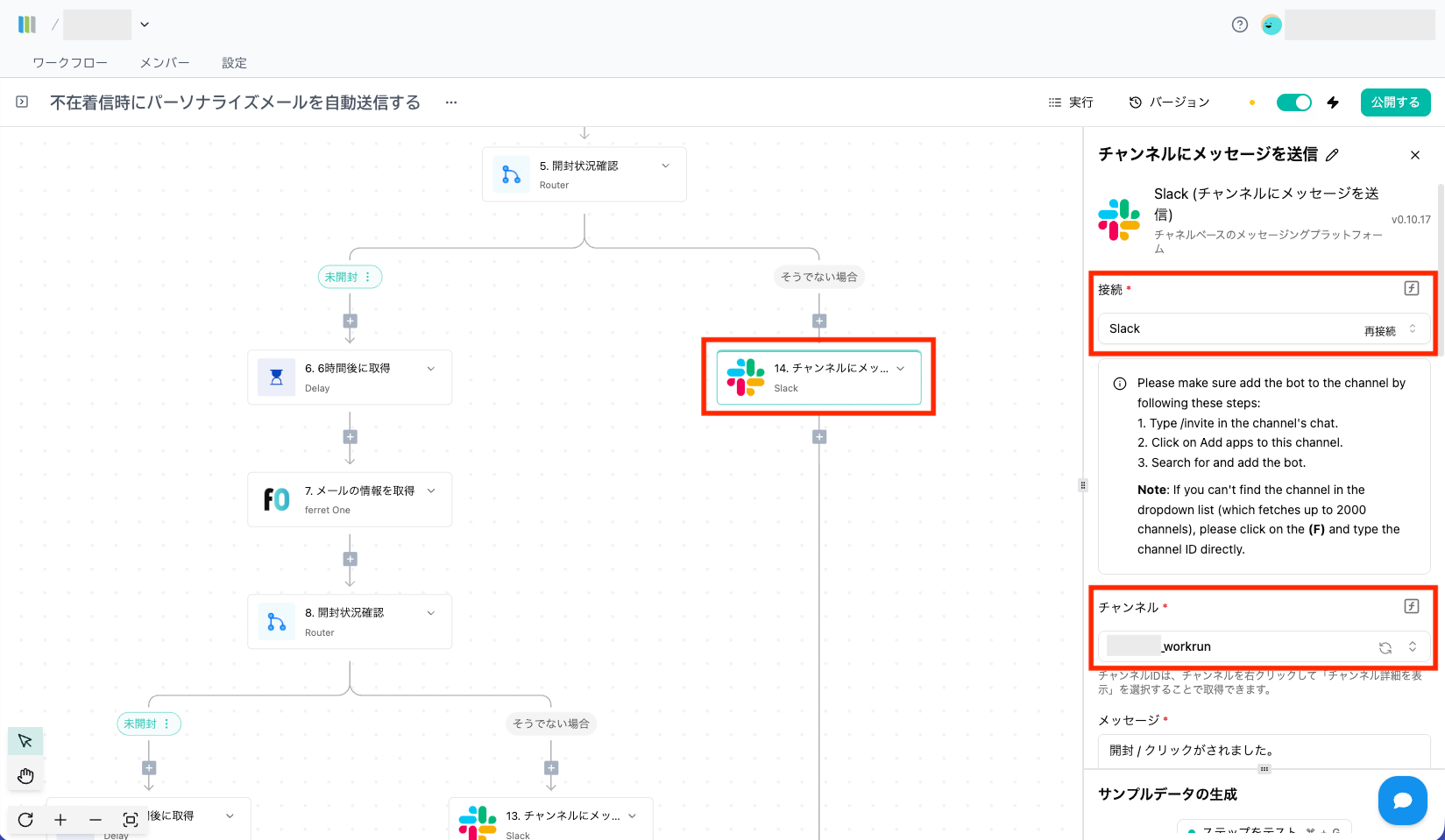Click the pencil icon to rename step
This screenshot has height=840, width=1445.
[1332, 155]
